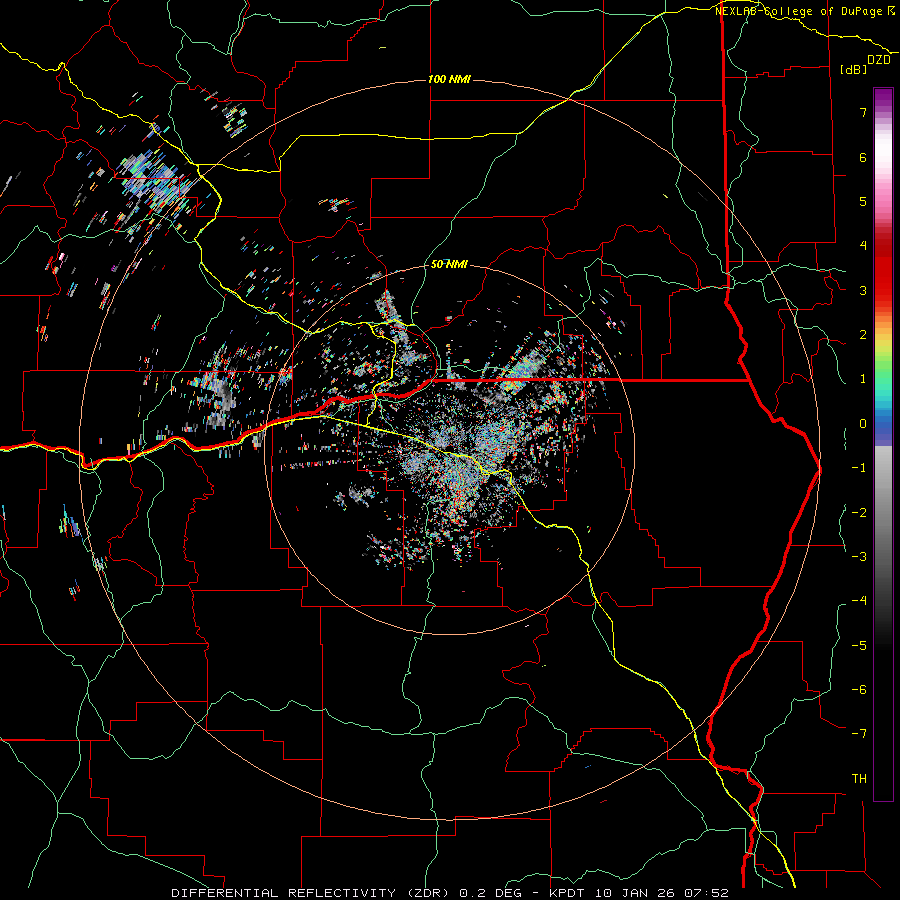Select the -2 dB scale value
Image resolution: width=900 pixels, height=900 pixels.
tap(859, 513)
